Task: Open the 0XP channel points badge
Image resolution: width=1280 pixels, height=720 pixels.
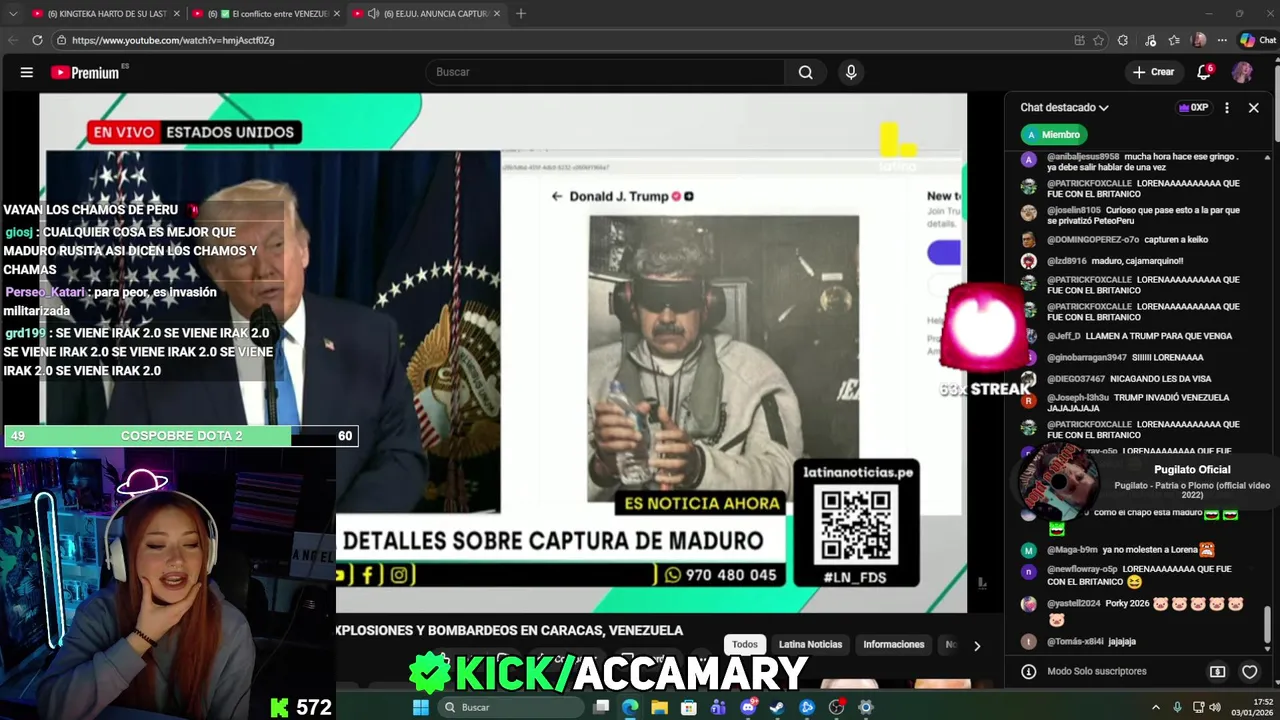Action: [1193, 107]
